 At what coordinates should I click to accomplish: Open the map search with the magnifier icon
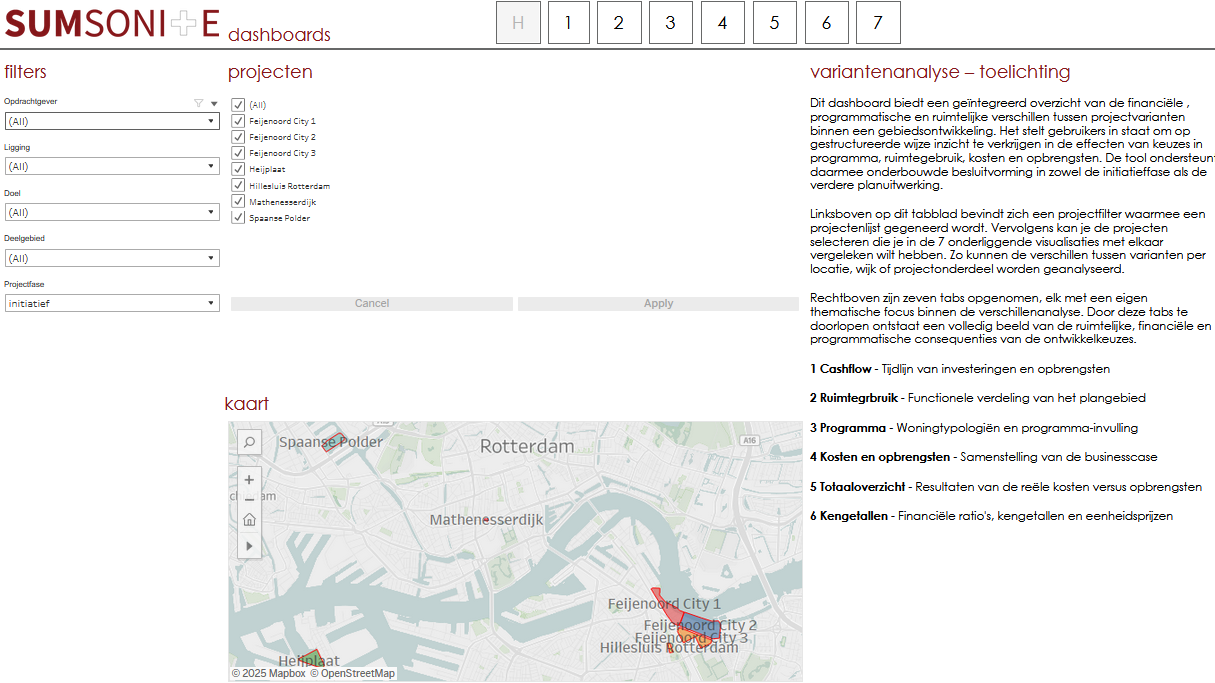pos(249,441)
